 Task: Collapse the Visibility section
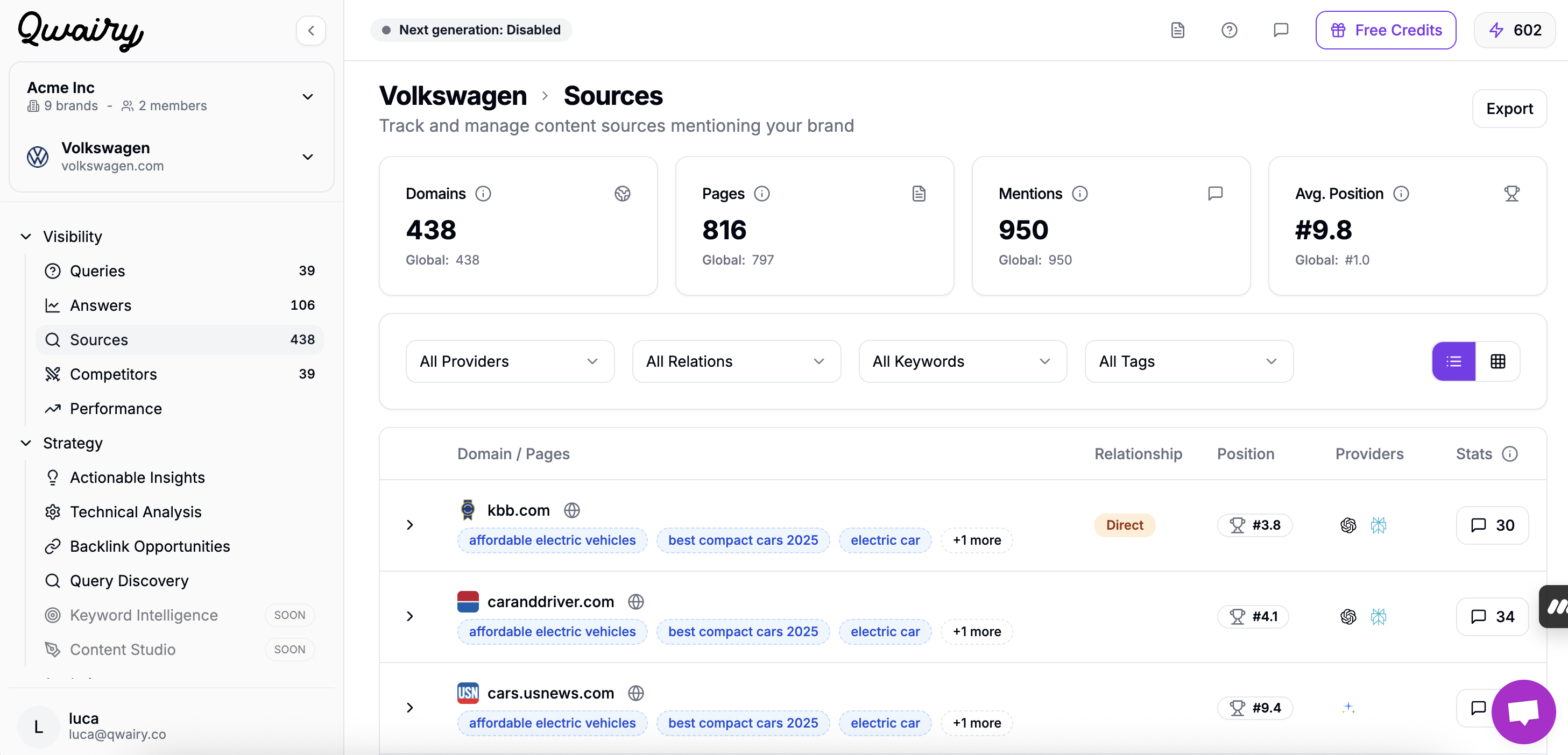click(x=61, y=237)
